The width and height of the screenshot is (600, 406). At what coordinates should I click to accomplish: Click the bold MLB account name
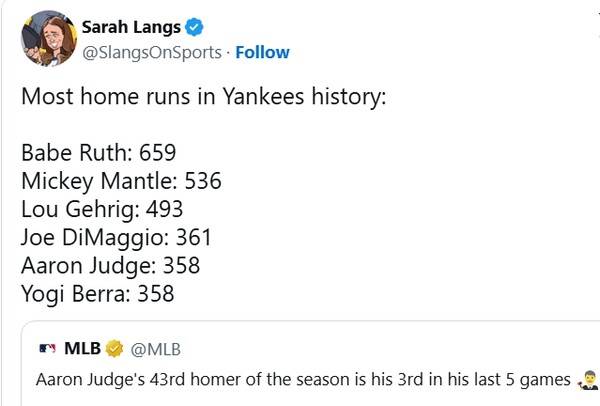pos(82,349)
